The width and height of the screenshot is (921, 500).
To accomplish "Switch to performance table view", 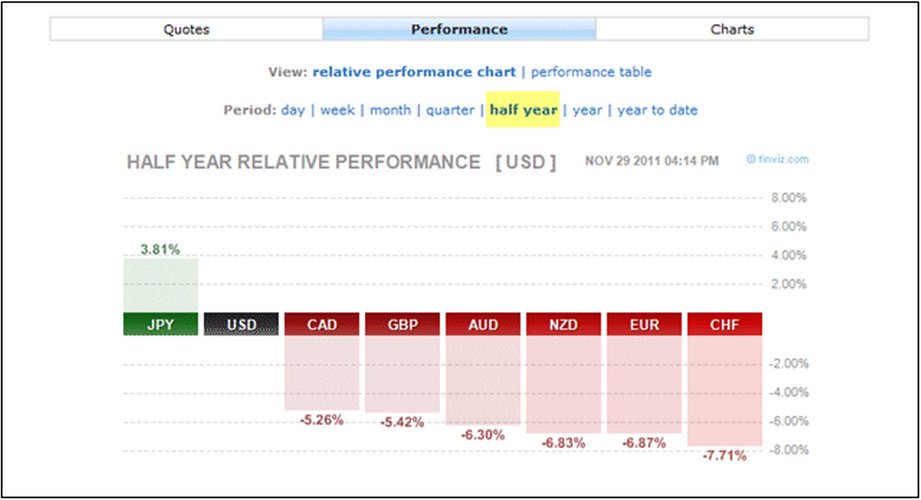I will [x=591, y=72].
